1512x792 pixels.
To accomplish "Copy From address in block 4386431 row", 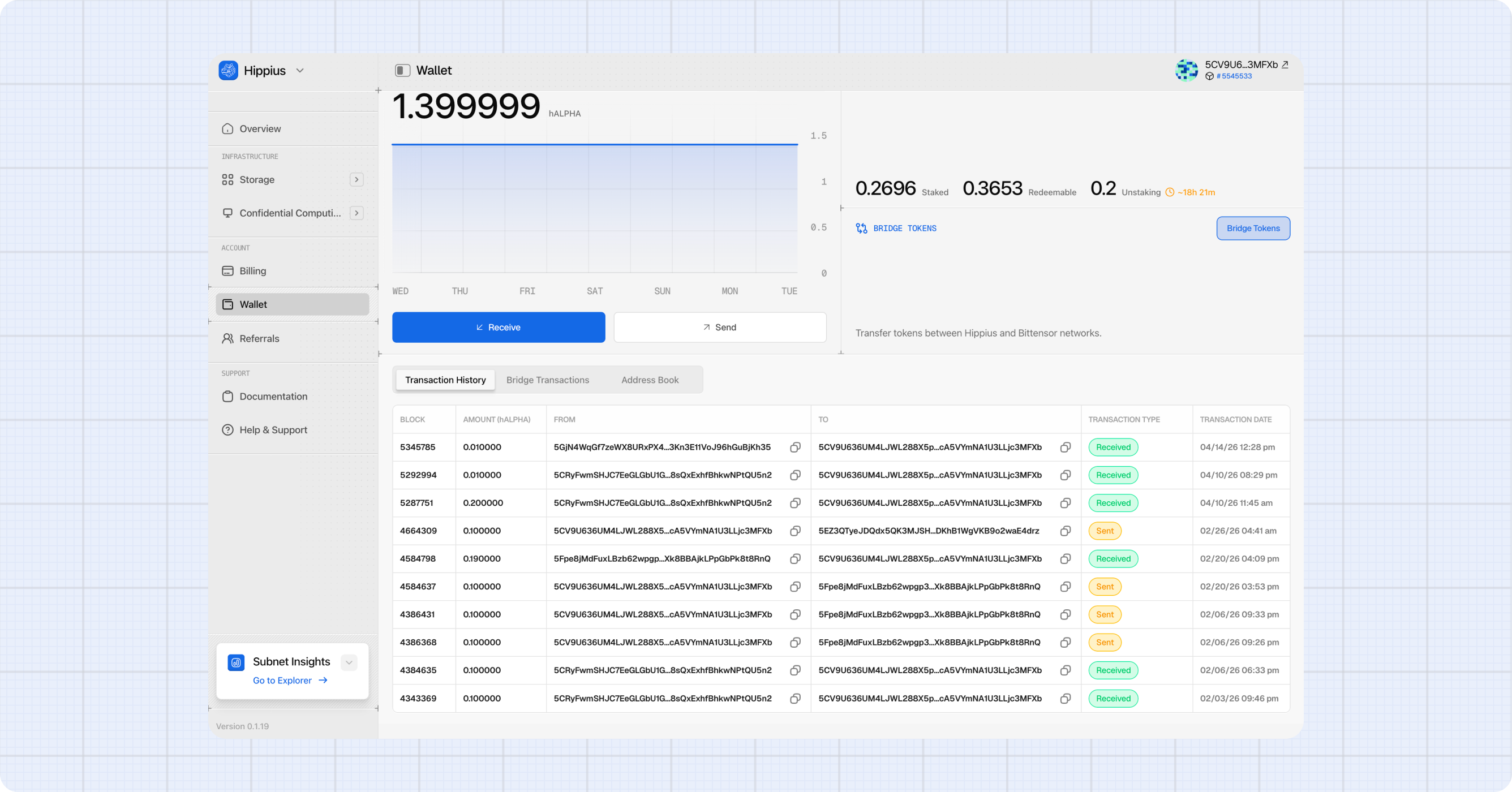I will coord(795,614).
